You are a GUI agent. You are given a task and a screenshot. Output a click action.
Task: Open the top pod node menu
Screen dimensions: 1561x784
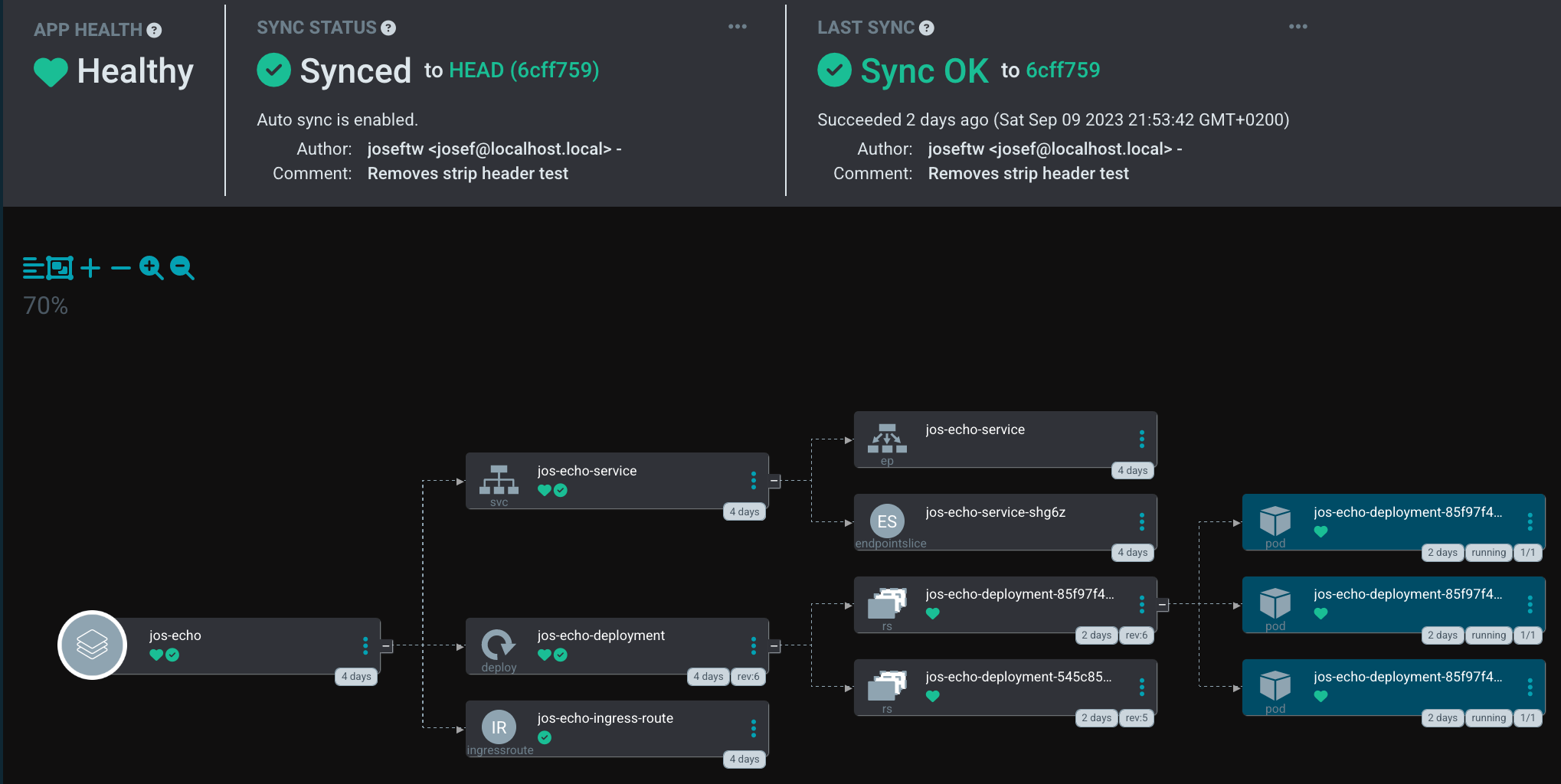click(x=1530, y=521)
